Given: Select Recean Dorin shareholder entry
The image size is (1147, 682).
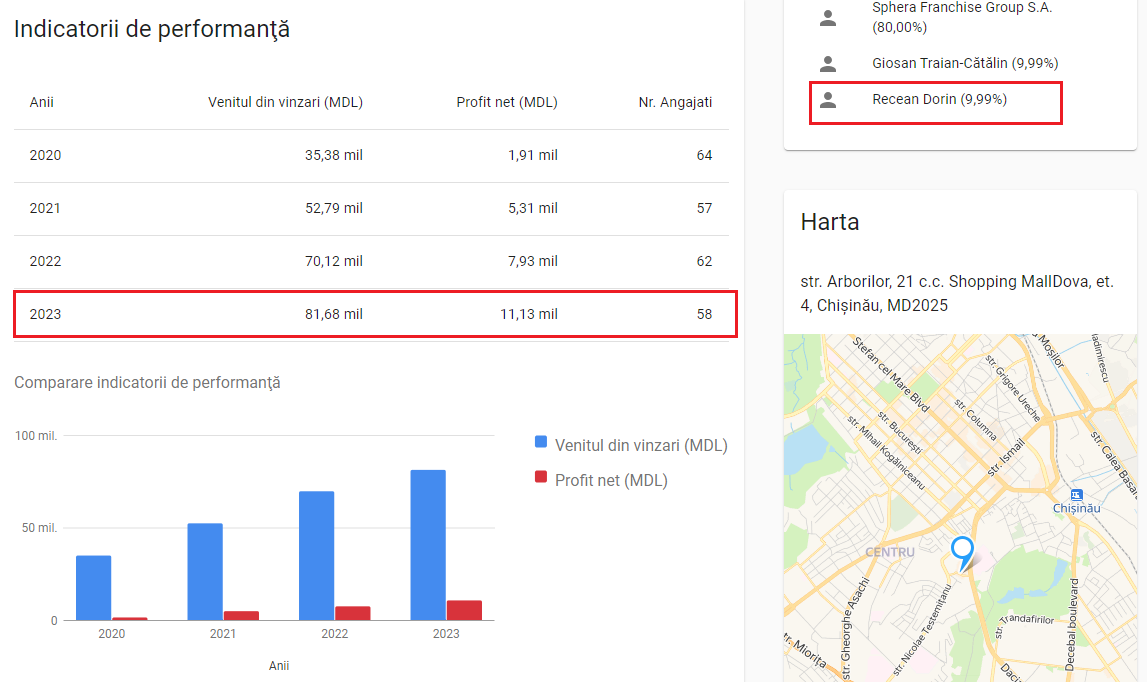Looking at the screenshot, I should (939, 100).
